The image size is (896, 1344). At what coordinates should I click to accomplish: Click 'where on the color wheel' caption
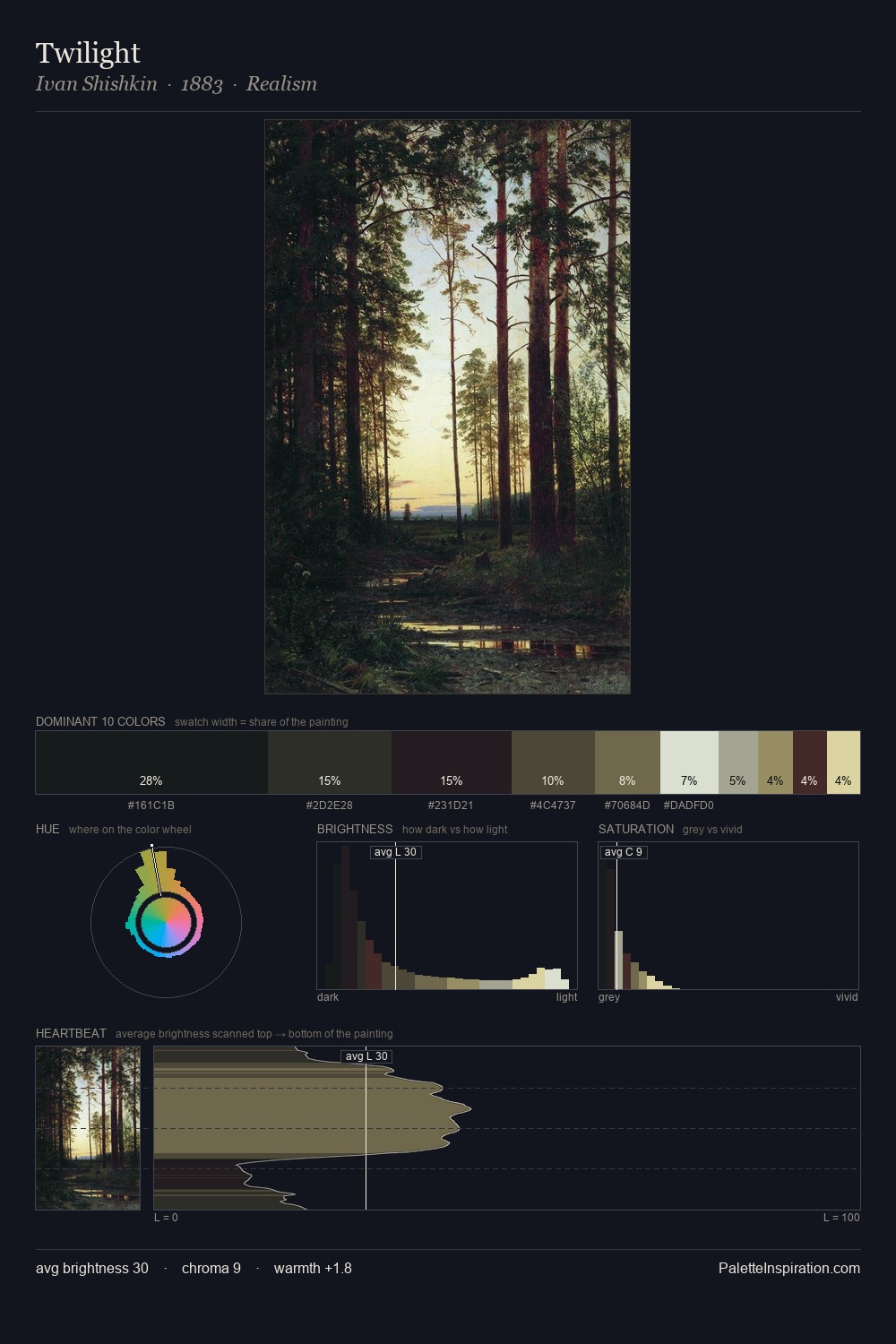pyautogui.click(x=130, y=830)
